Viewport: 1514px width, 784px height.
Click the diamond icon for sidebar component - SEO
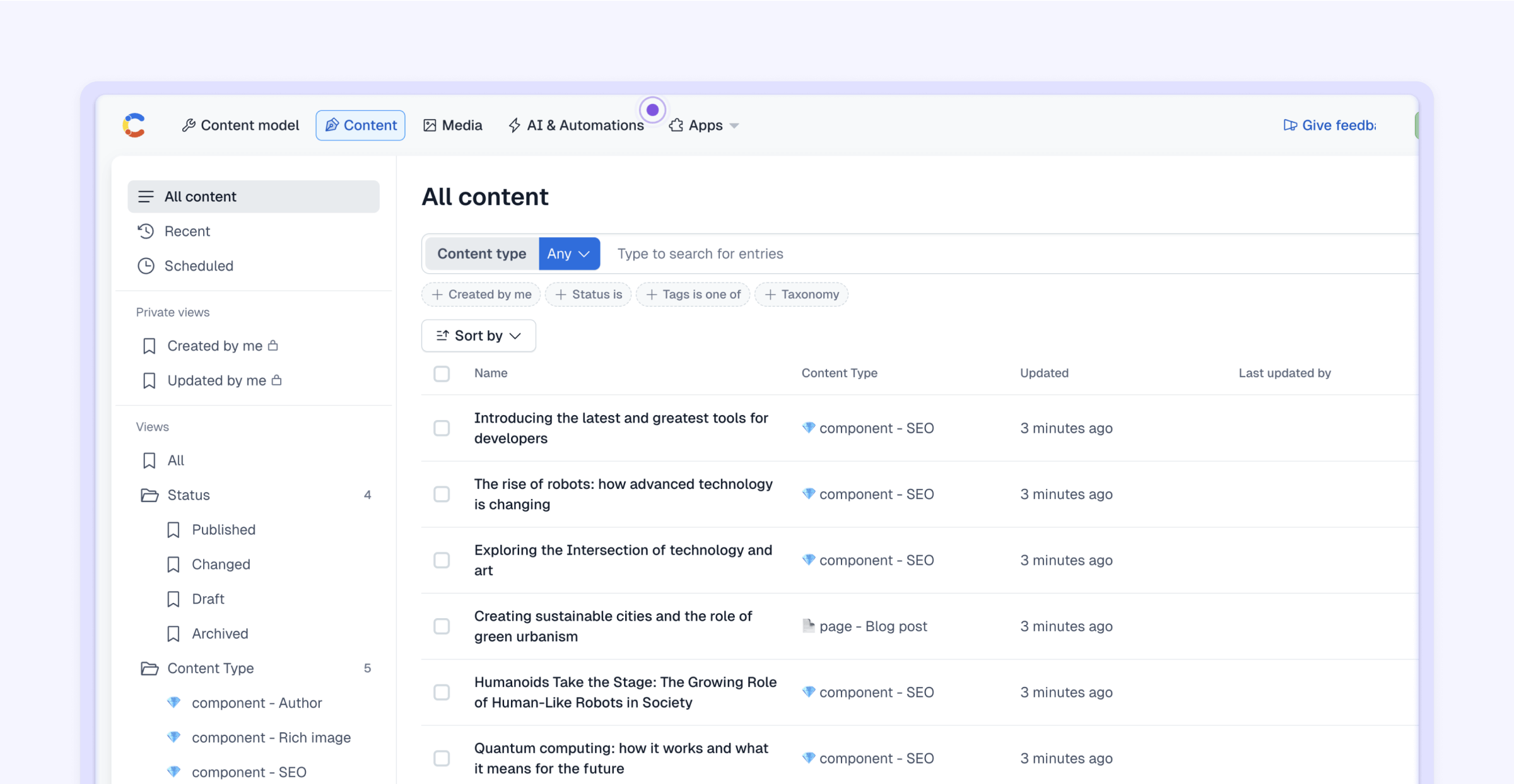pyautogui.click(x=173, y=771)
